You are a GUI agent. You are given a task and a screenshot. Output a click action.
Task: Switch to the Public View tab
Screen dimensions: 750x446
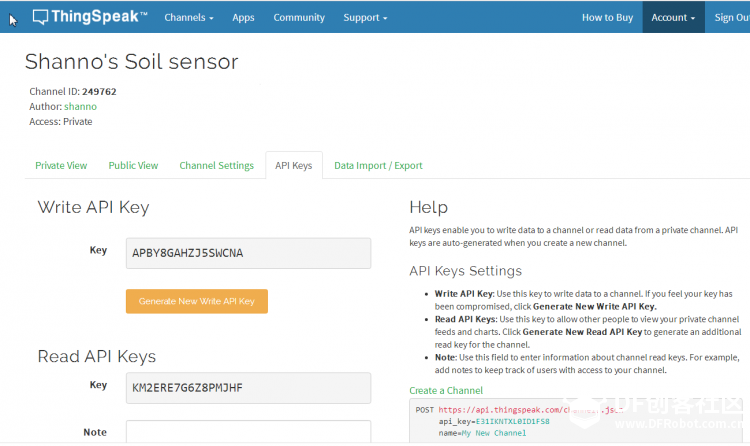133,166
